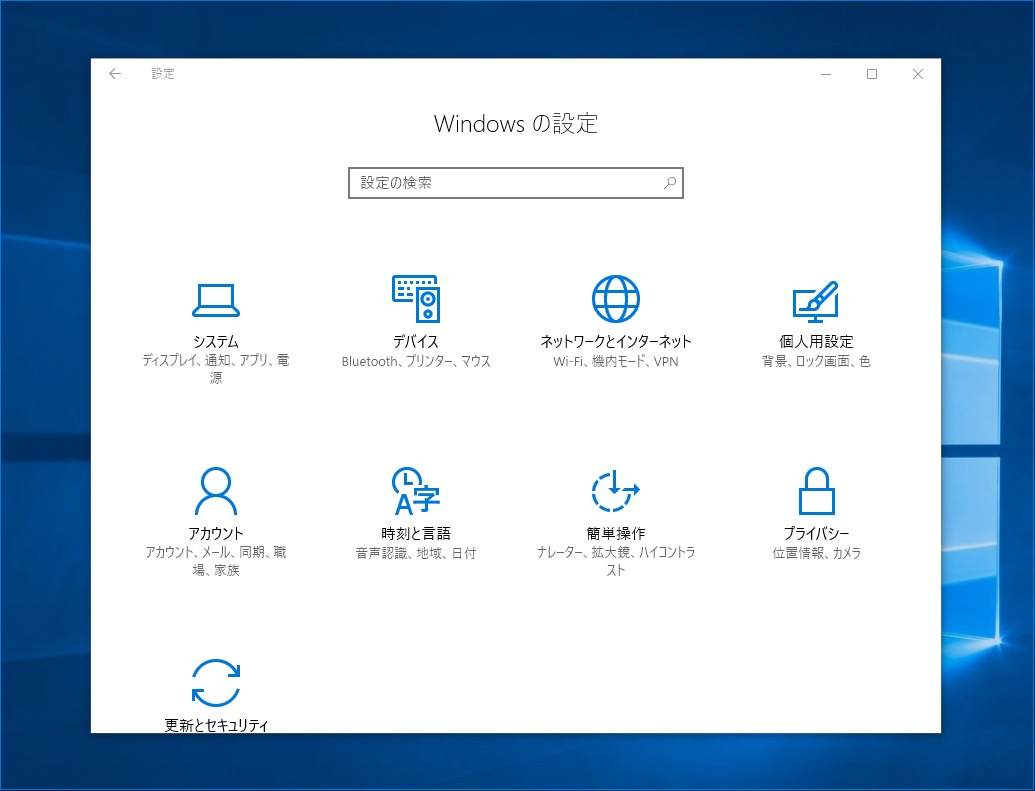Click the Bluetooth、プリンター、マウス description
This screenshot has height=791, width=1035.
pos(416,361)
